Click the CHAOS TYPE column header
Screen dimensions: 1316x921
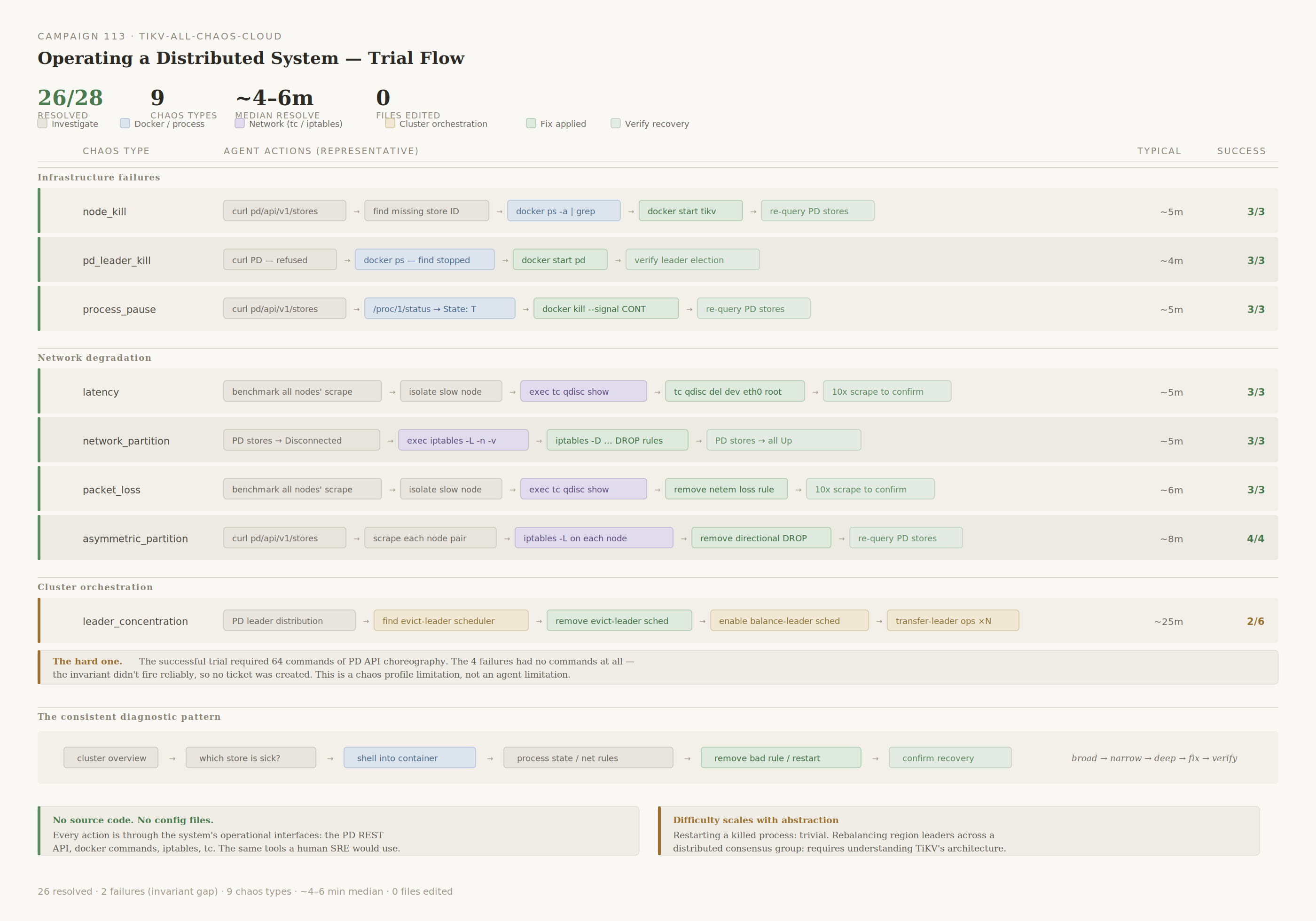click(x=116, y=151)
